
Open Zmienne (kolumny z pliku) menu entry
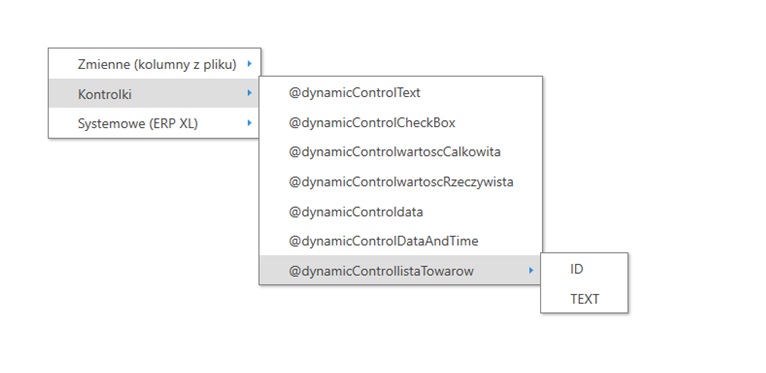coord(155,64)
